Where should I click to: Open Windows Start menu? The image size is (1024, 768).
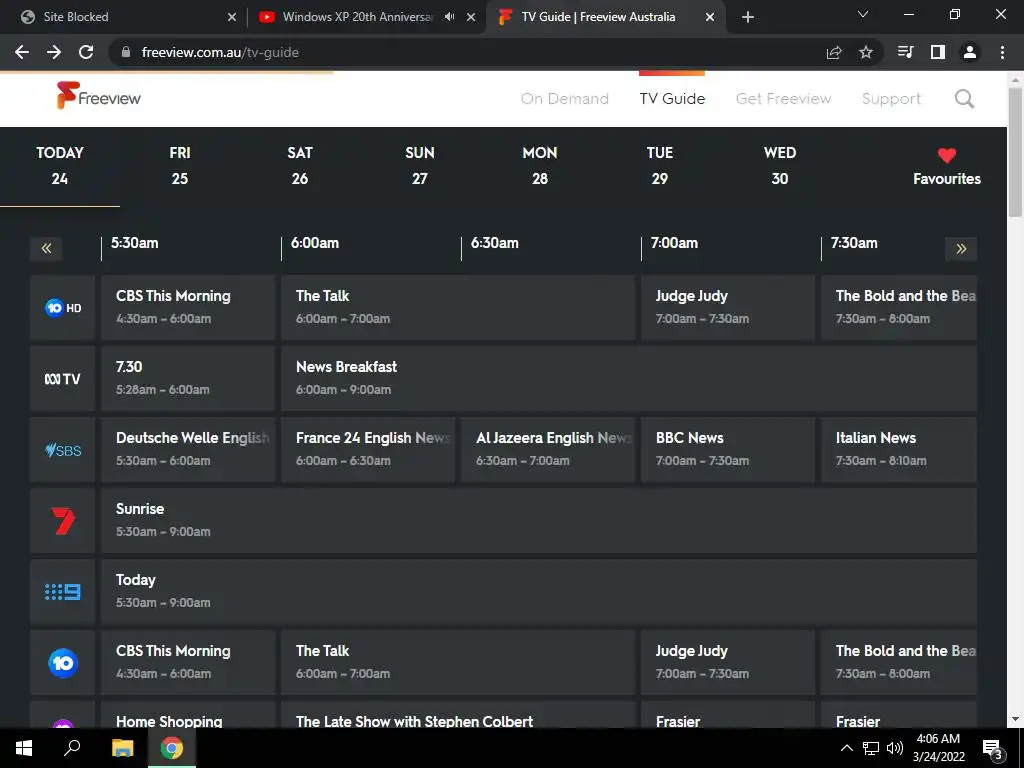click(x=24, y=748)
